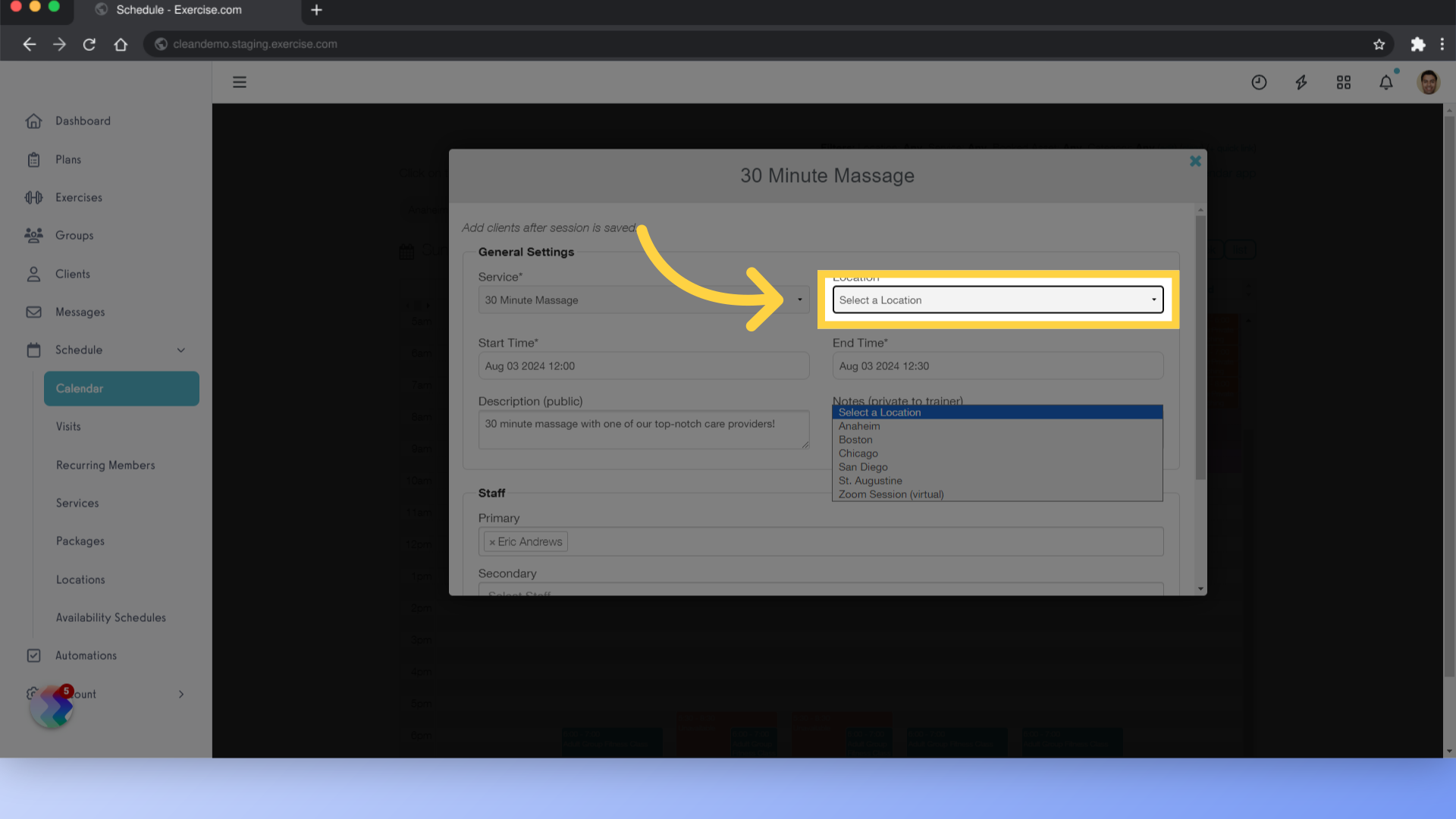1456x819 pixels.
Task: Open Availability Schedules
Action: click(111, 617)
